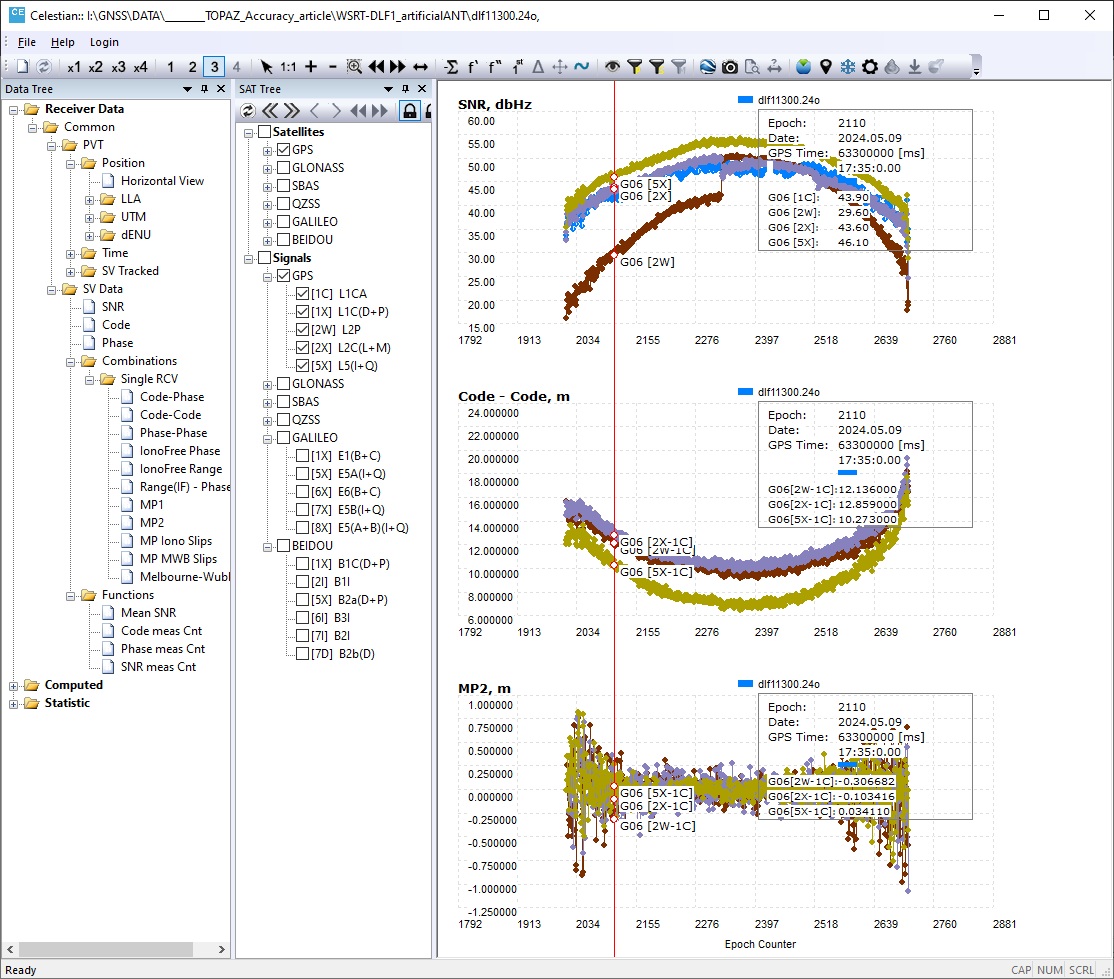Screen dimensions: 1114x979
Task: Open the File menu
Action: (x=26, y=42)
